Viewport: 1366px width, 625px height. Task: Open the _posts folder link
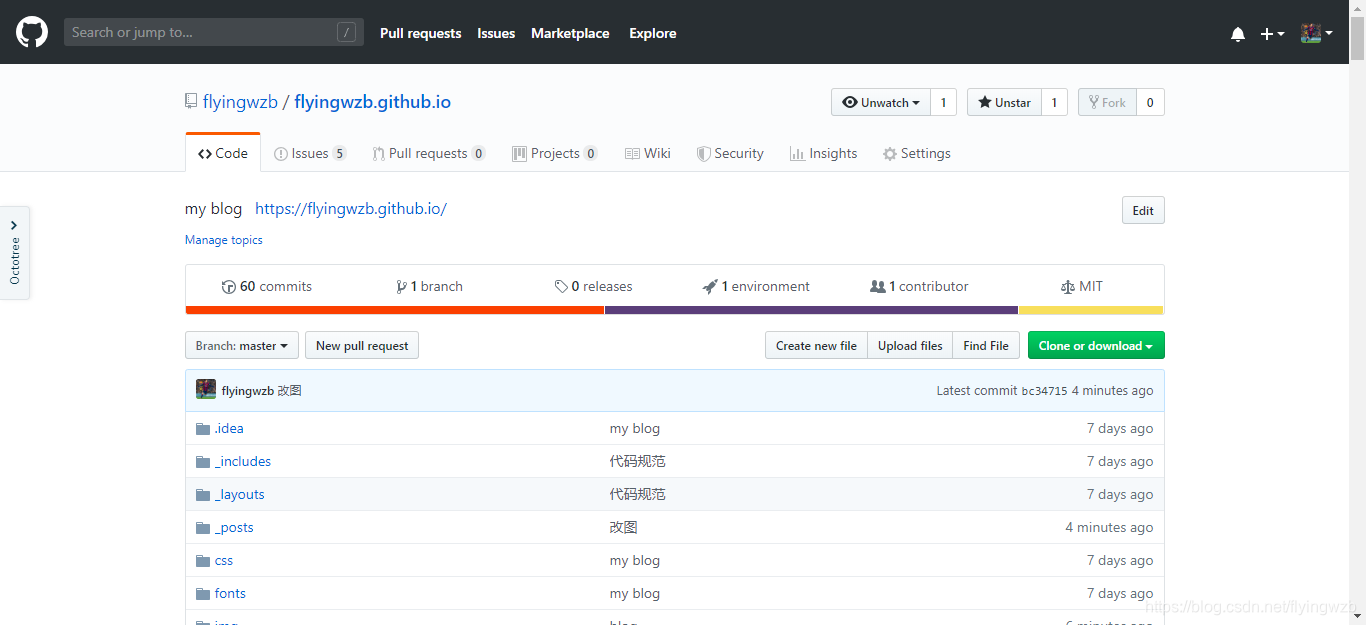pyautogui.click(x=234, y=527)
